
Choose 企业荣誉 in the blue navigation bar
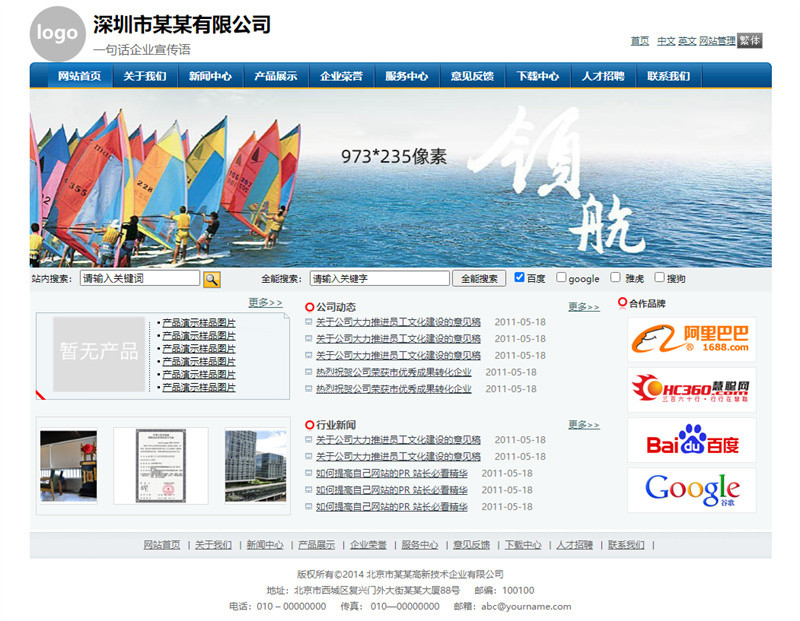(341, 76)
